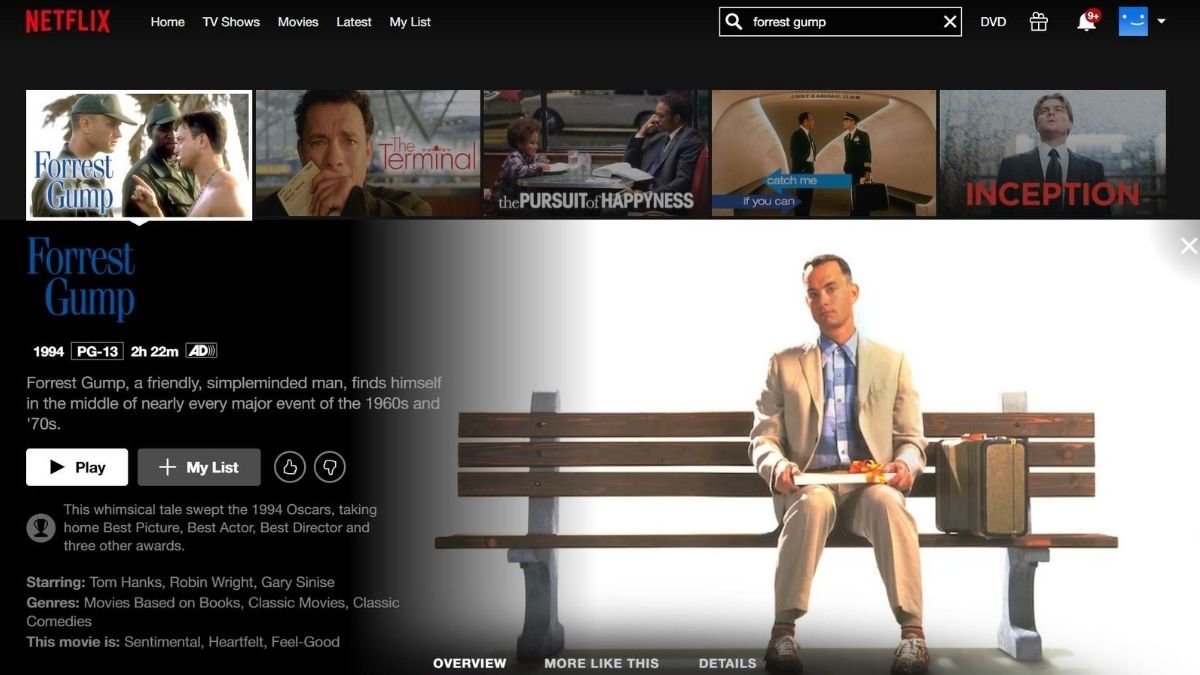
Task: Click the Tom Hanks cast link
Action: (126, 582)
